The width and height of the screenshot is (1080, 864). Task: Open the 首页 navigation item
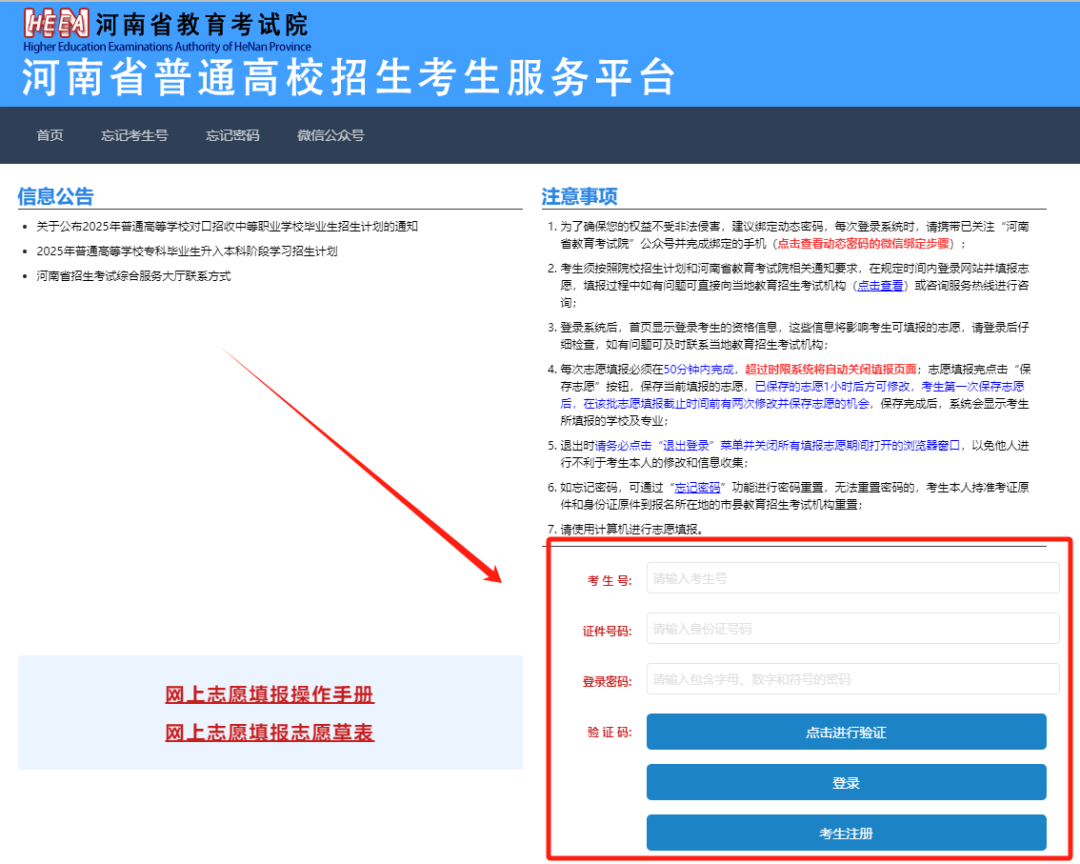tap(50, 135)
